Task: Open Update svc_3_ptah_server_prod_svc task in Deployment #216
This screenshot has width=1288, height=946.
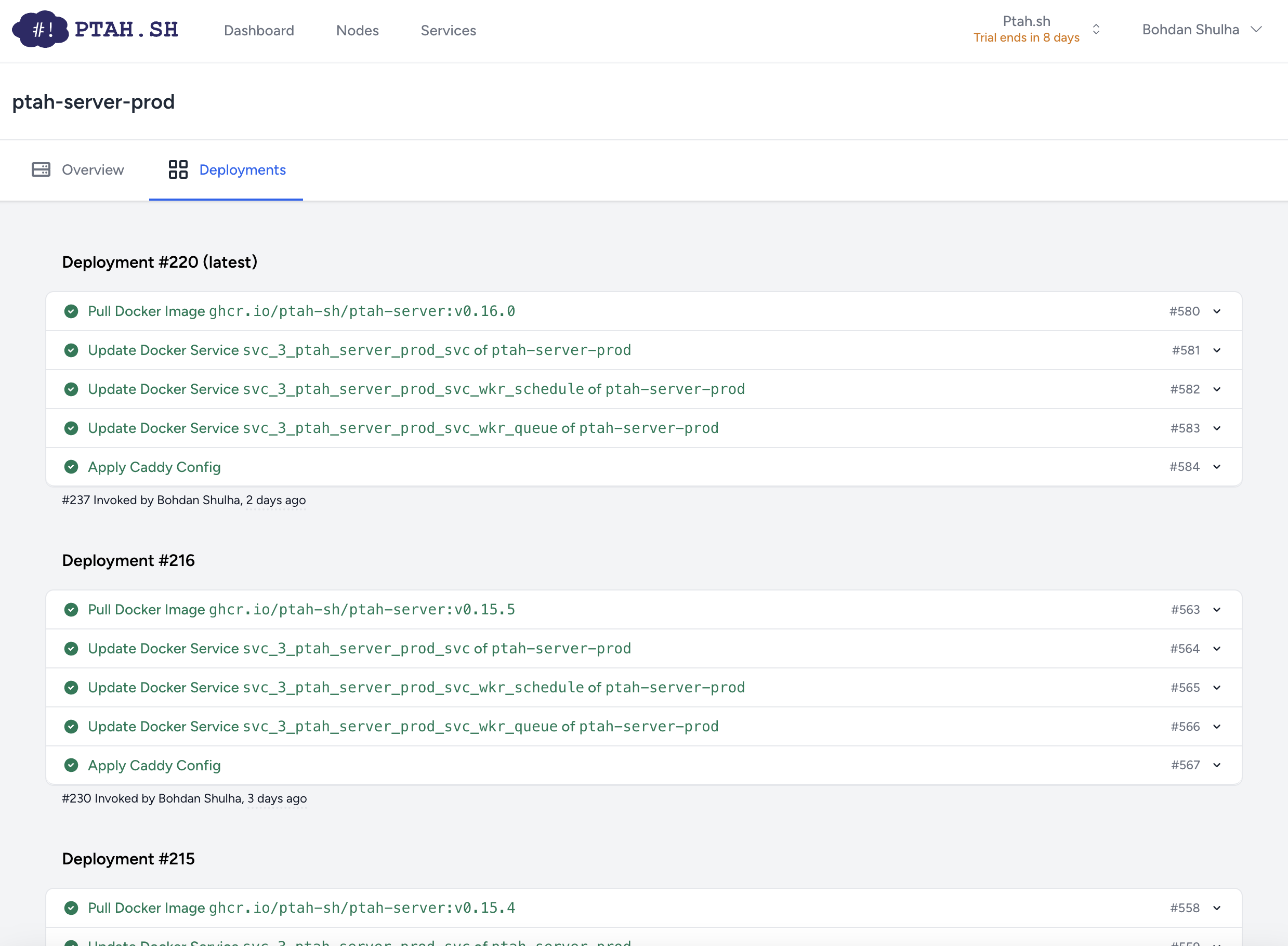Action: tap(643, 649)
